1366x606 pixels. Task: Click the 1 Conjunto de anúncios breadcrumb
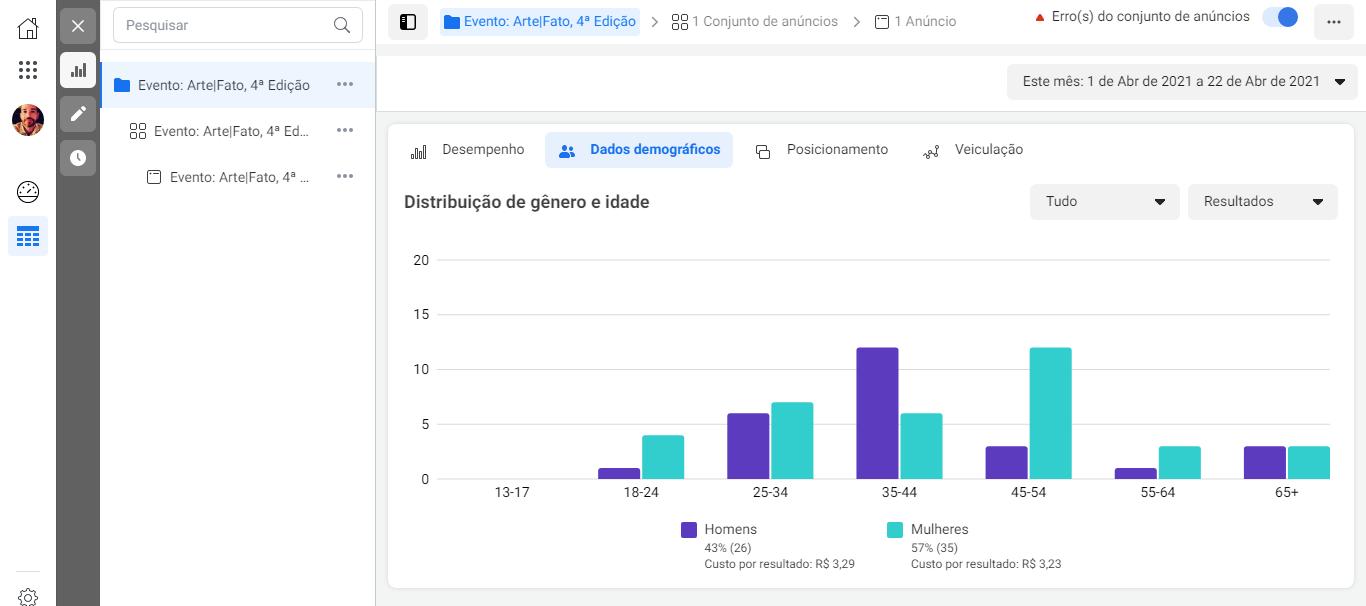point(755,21)
